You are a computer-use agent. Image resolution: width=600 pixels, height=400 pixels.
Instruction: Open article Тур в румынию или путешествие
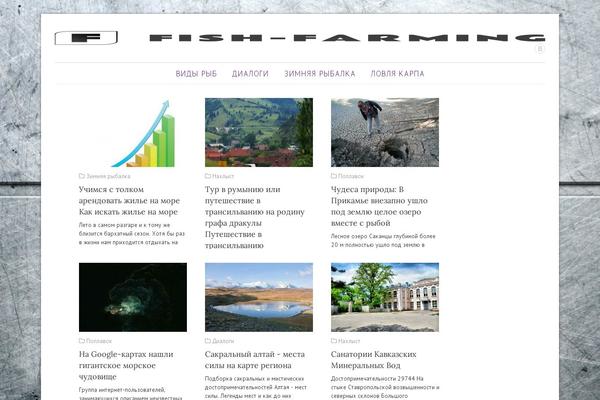(255, 217)
